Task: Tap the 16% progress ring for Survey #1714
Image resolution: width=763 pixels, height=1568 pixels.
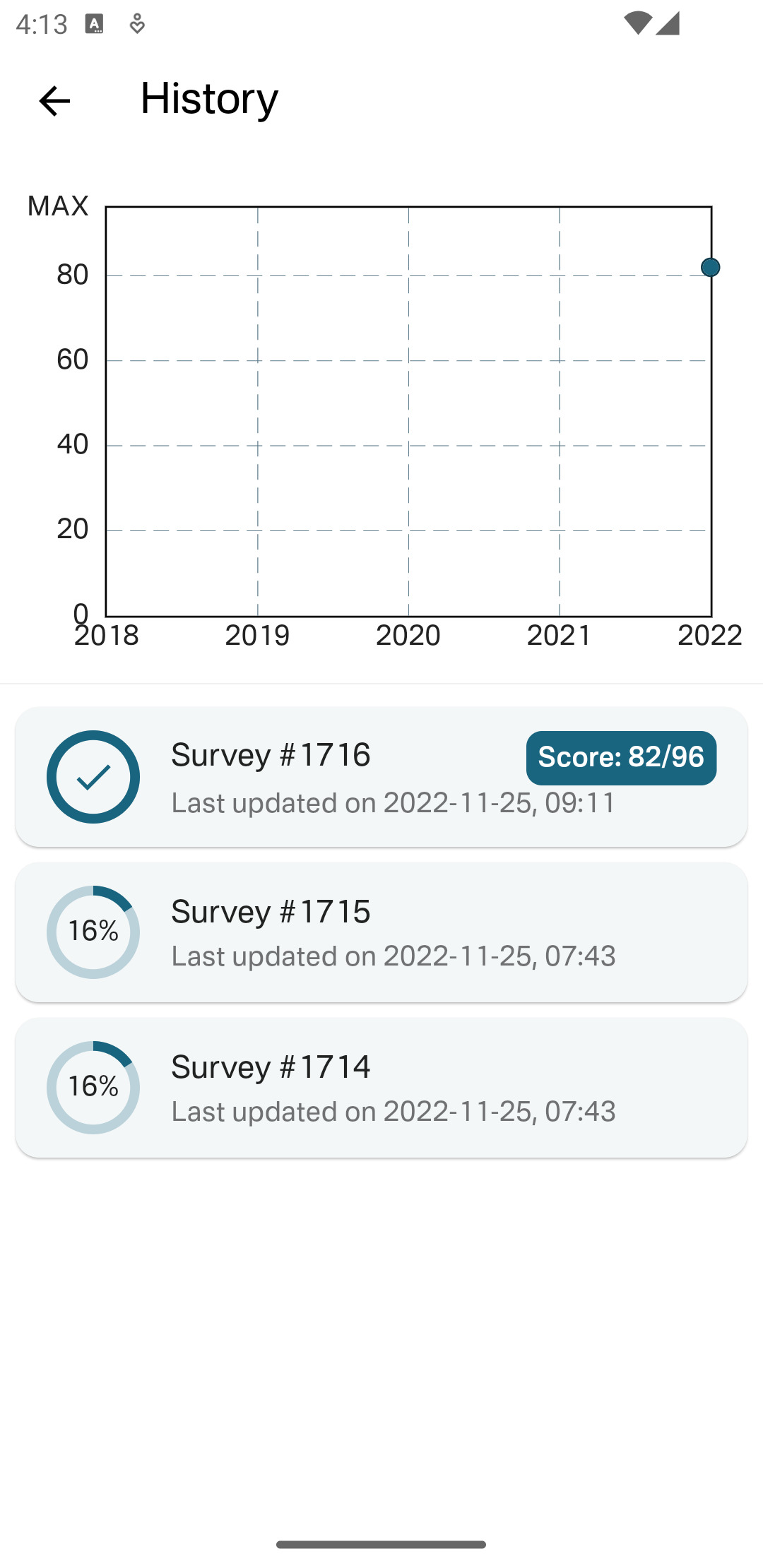Action: coord(93,1087)
